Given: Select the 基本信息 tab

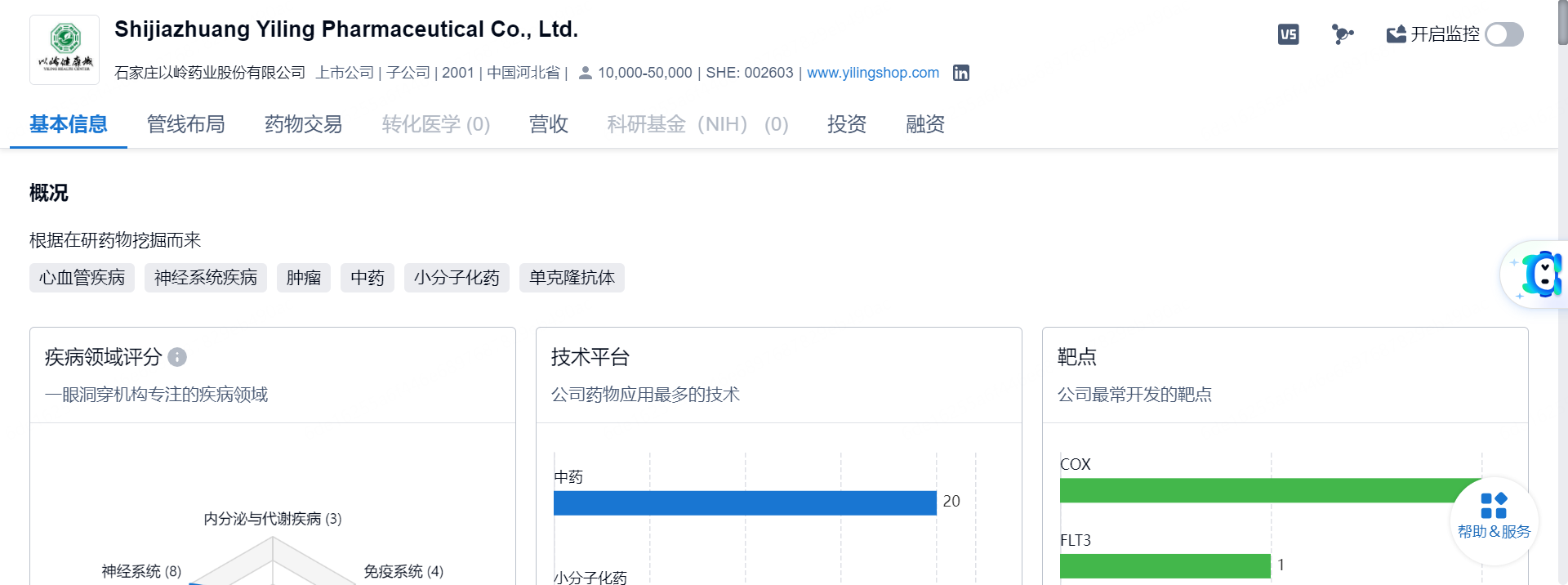Looking at the screenshot, I should 69,124.
